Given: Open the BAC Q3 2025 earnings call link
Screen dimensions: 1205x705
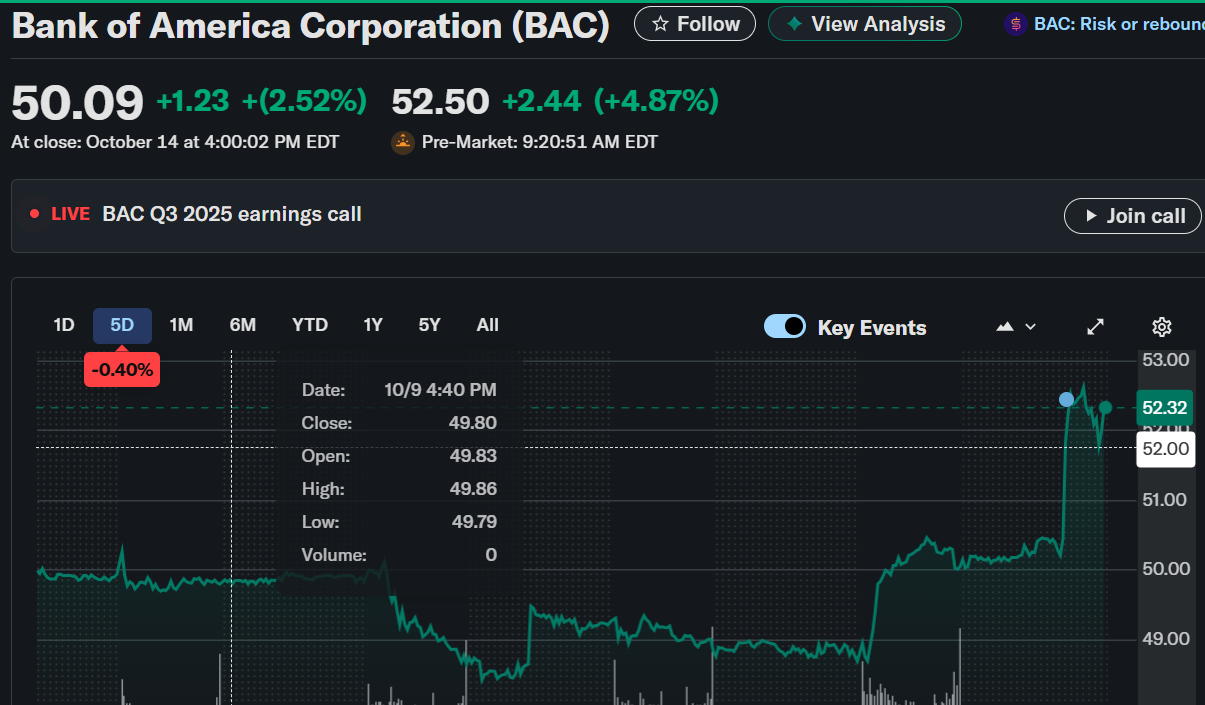Looking at the screenshot, I should coord(232,214).
